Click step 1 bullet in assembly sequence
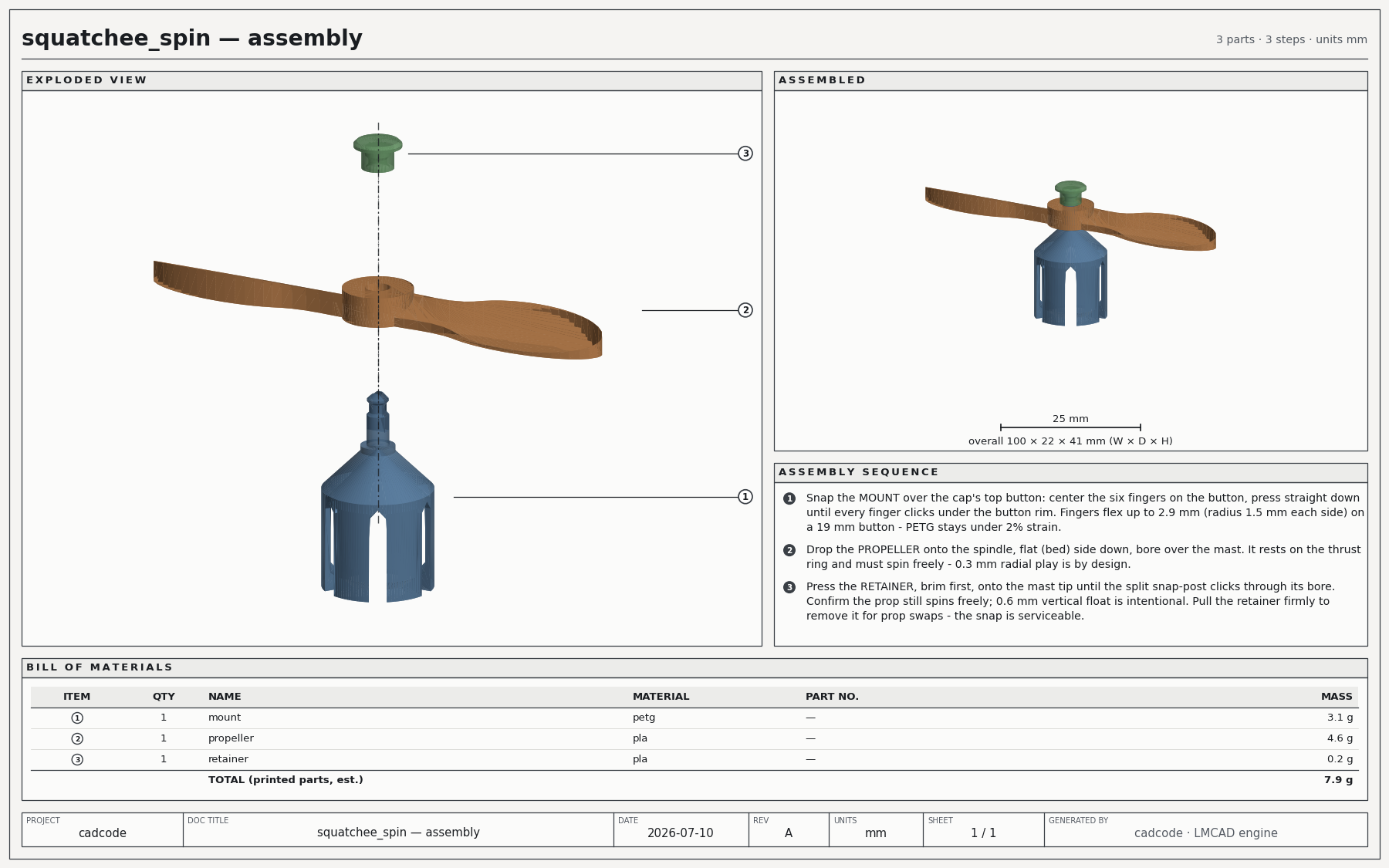 click(789, 498)
